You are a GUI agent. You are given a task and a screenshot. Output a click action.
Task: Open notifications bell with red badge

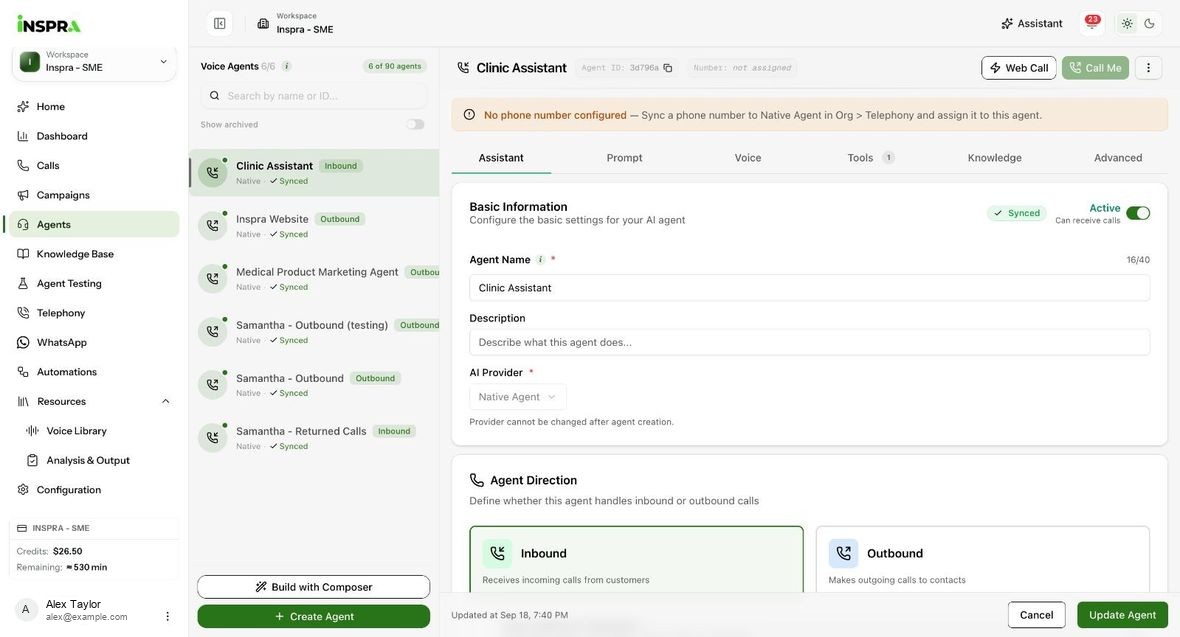click(1092, 23)
